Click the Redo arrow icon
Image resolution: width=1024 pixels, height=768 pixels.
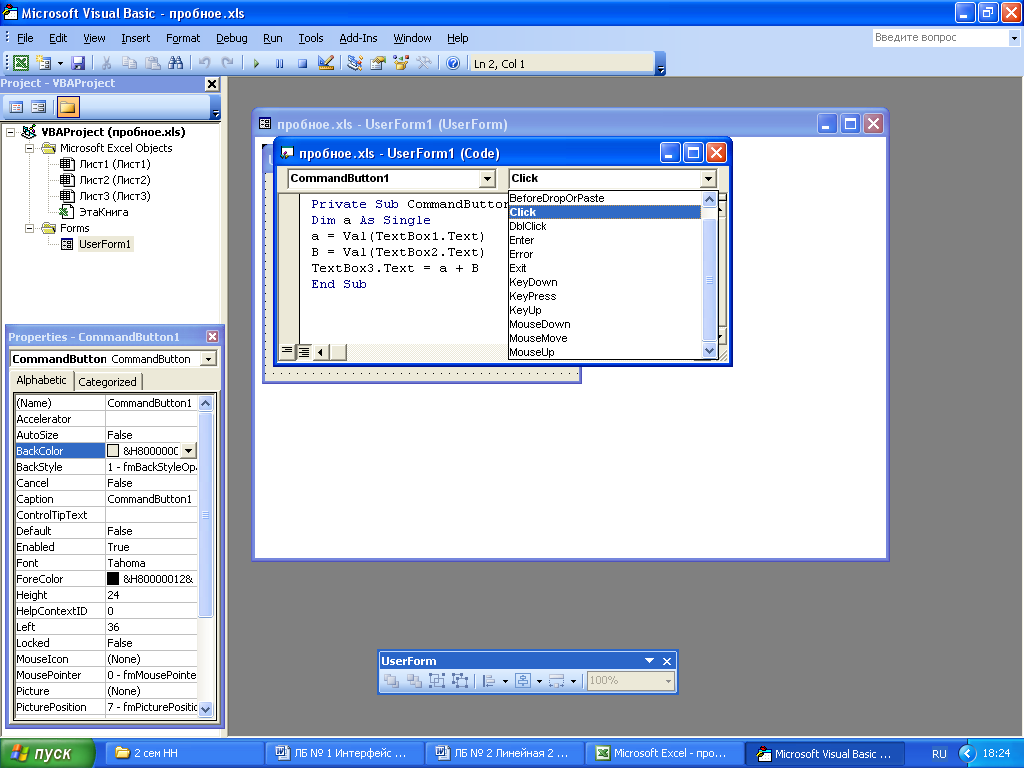point(227,63)
